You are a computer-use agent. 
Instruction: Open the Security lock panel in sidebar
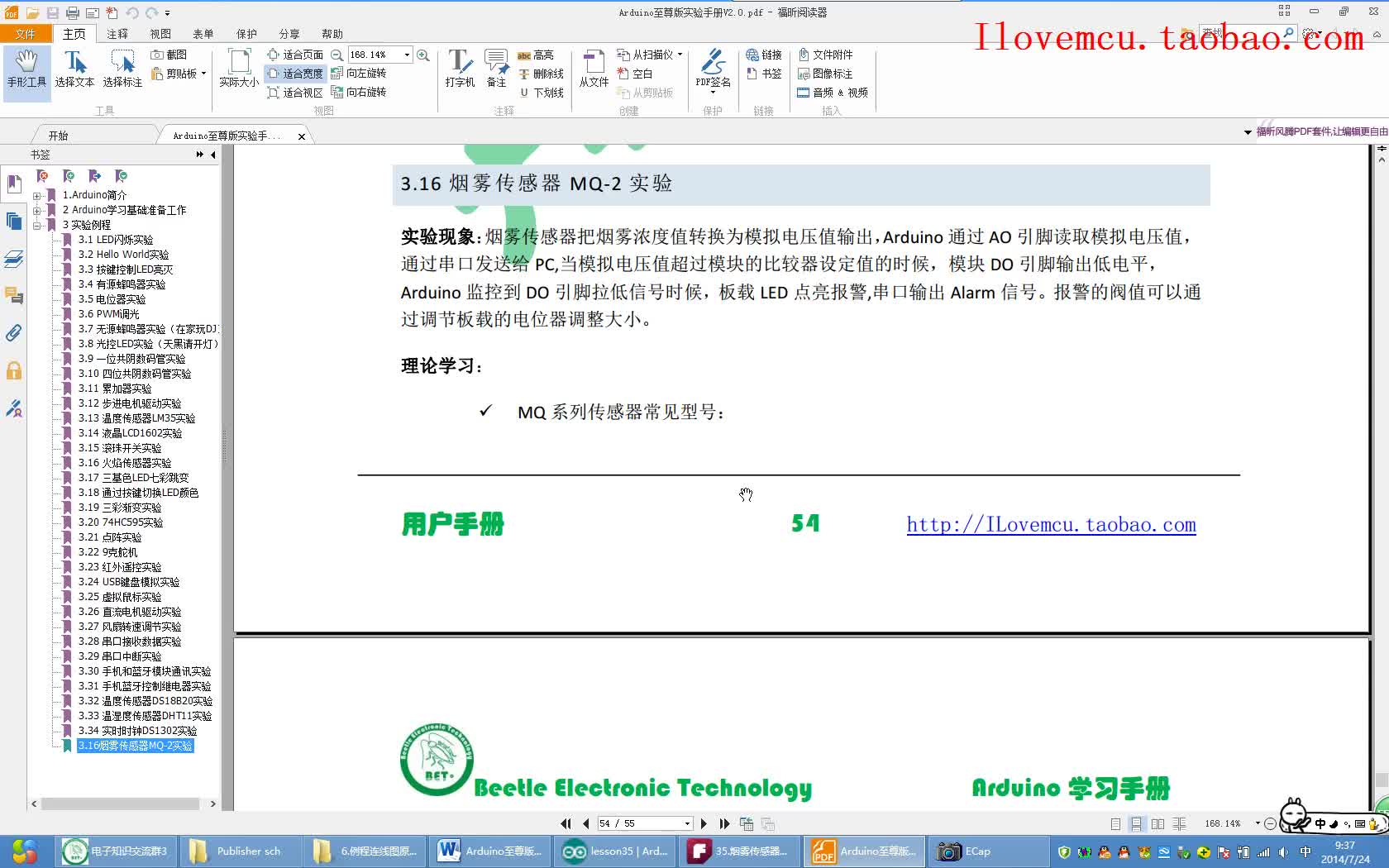[x=14, y=370]
